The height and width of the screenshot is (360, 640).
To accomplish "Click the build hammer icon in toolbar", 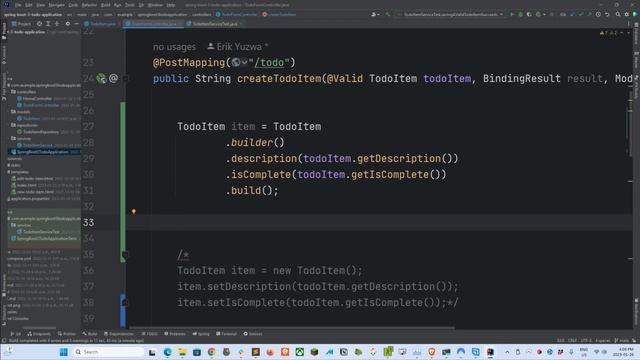I will [x=387, y=14].
